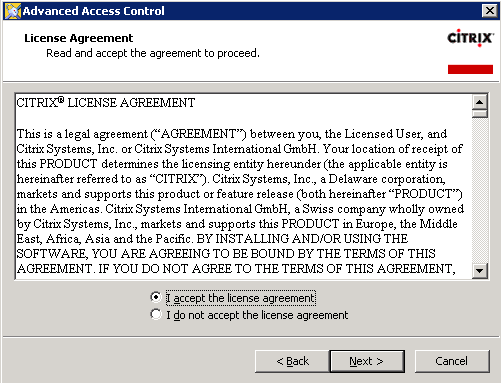
Task: Go to the previous step with Back
Action: coord(292,361)
